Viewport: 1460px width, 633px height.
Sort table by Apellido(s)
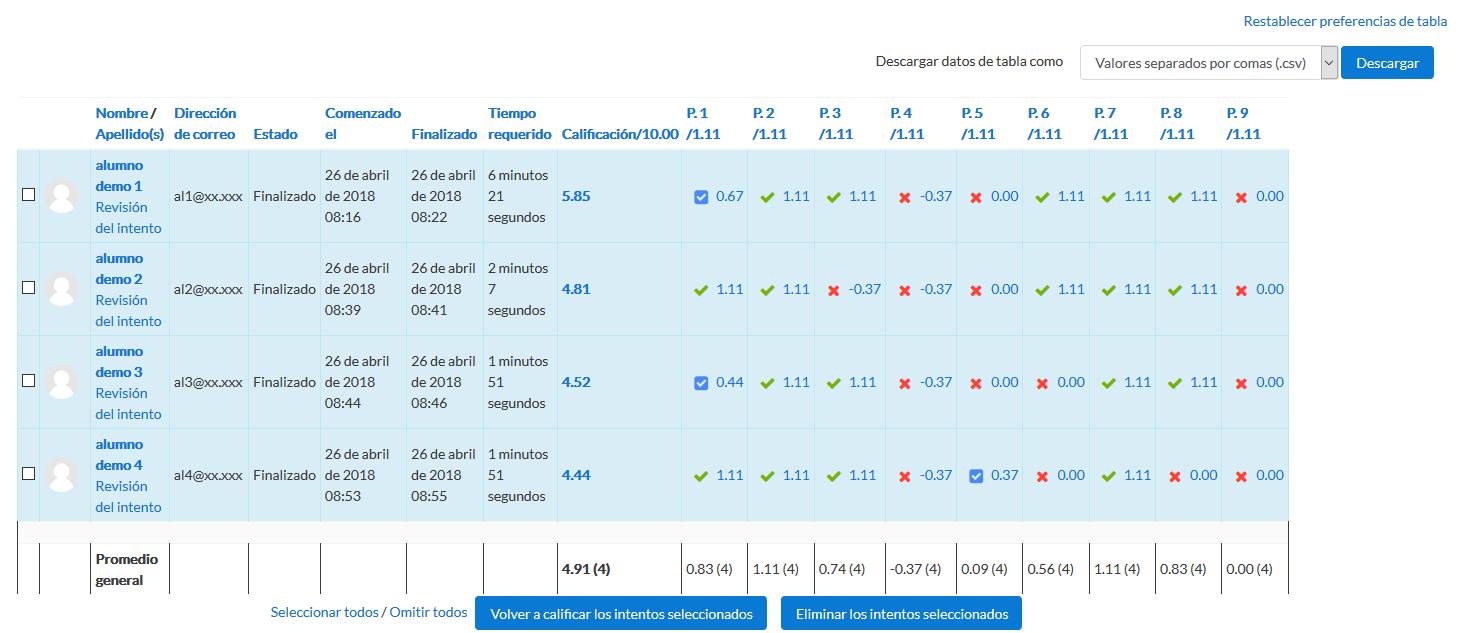coord(130,134)
